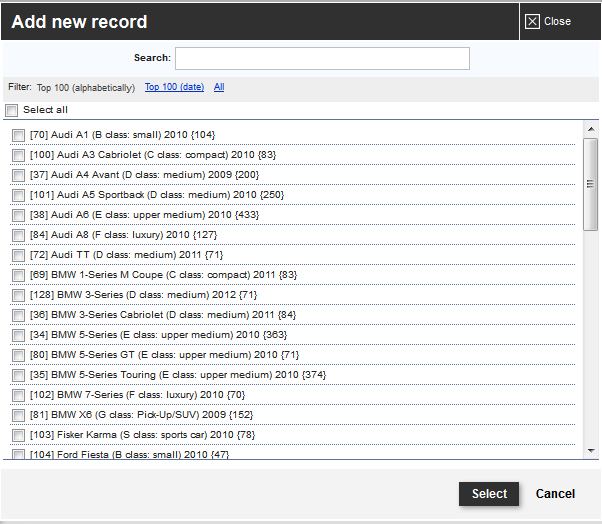Click the '[104] Ford Fiesta' row text

129,454
